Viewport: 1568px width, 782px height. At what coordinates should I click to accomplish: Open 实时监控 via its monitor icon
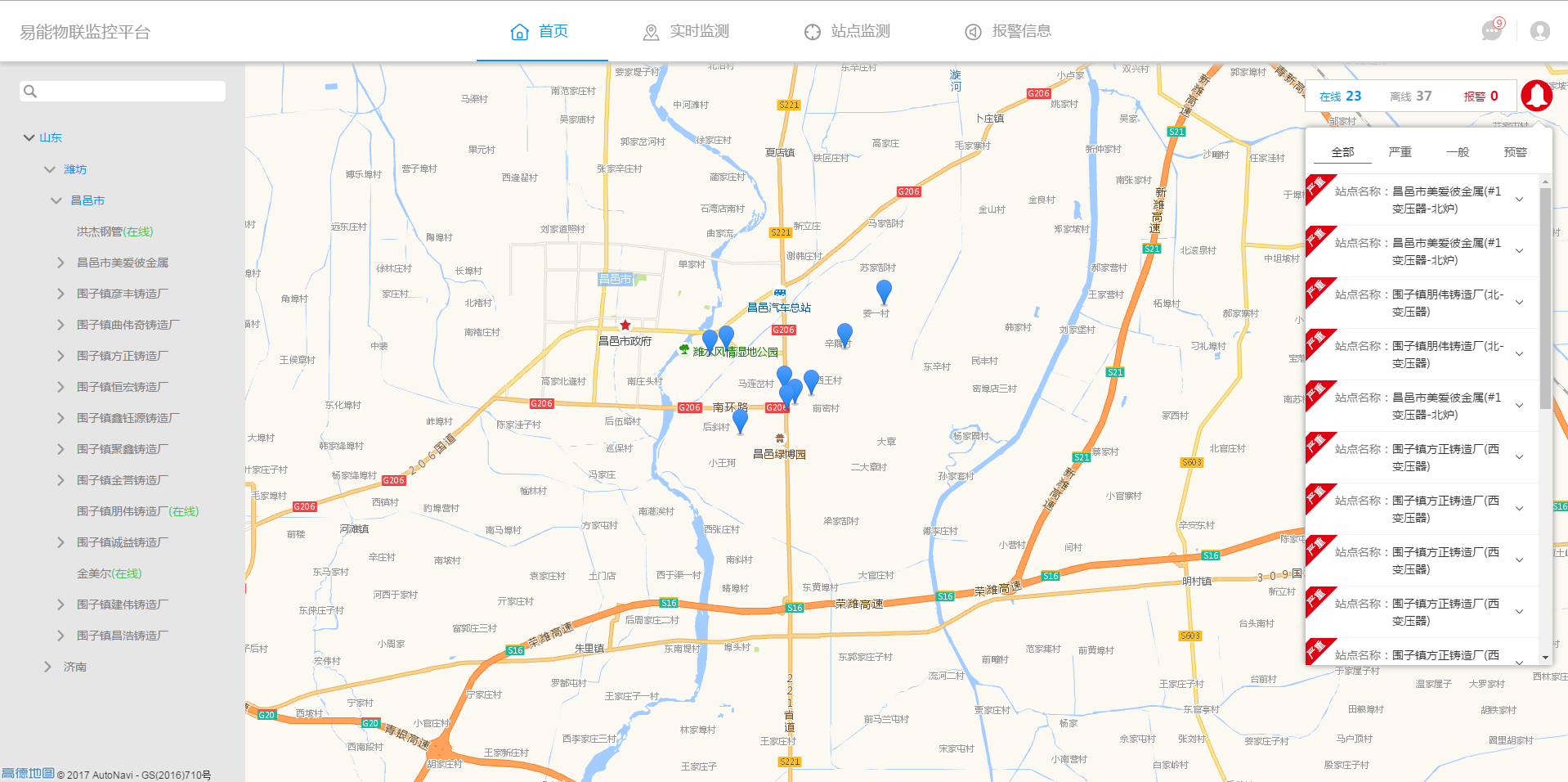click(650, 31)
